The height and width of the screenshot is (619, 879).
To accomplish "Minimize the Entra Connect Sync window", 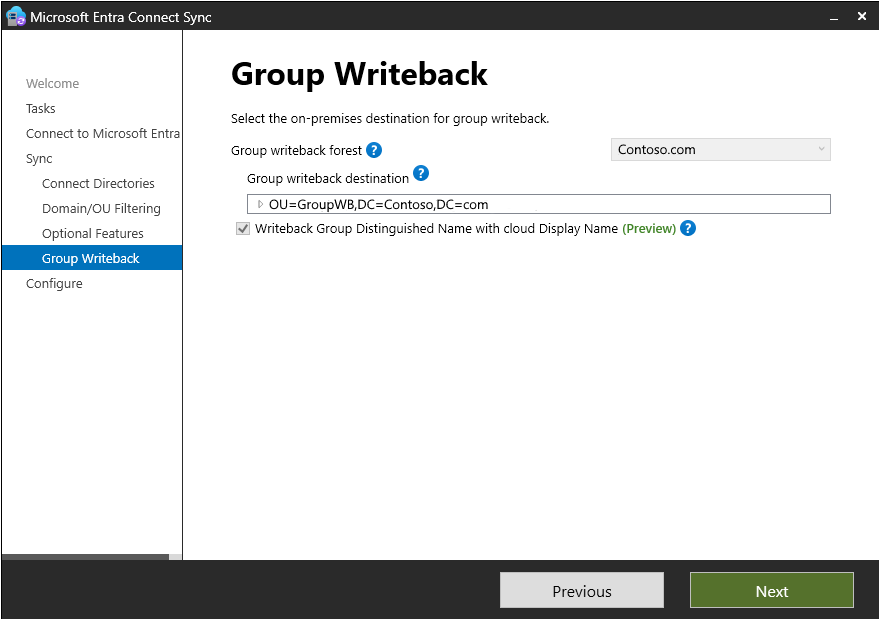I will (834, 17).
